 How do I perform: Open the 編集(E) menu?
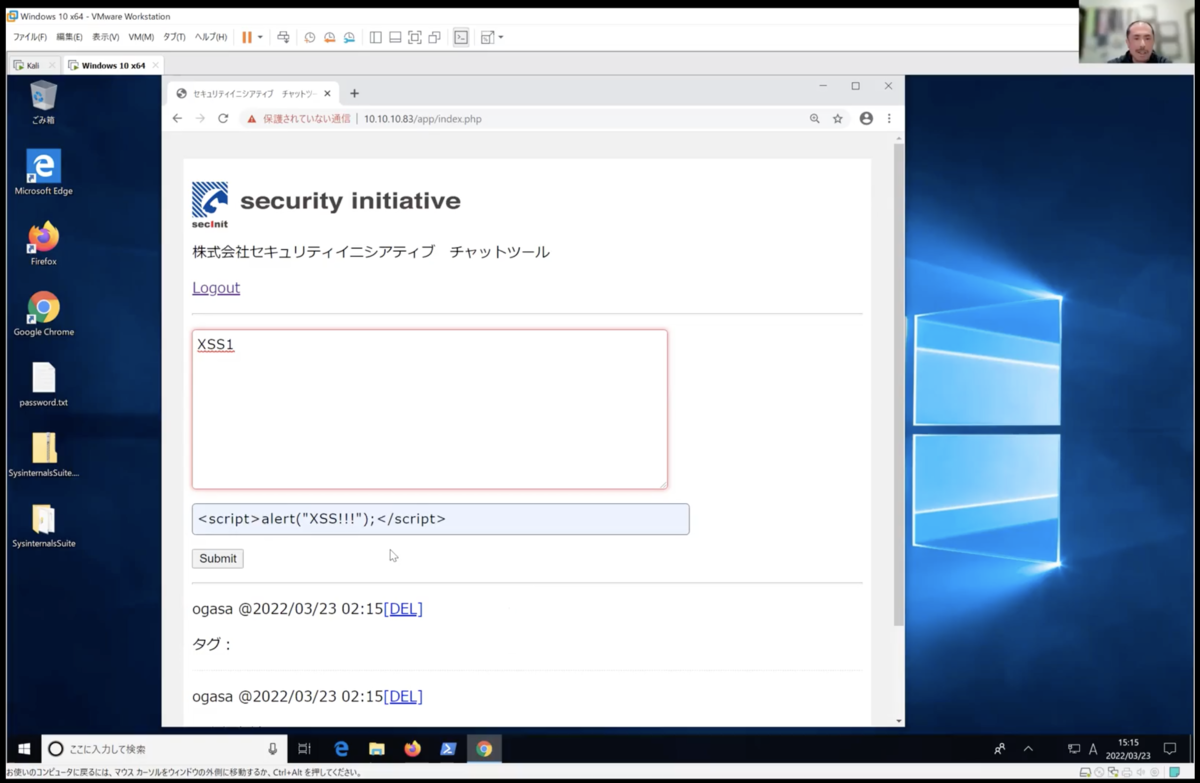(x=69, y=37)
